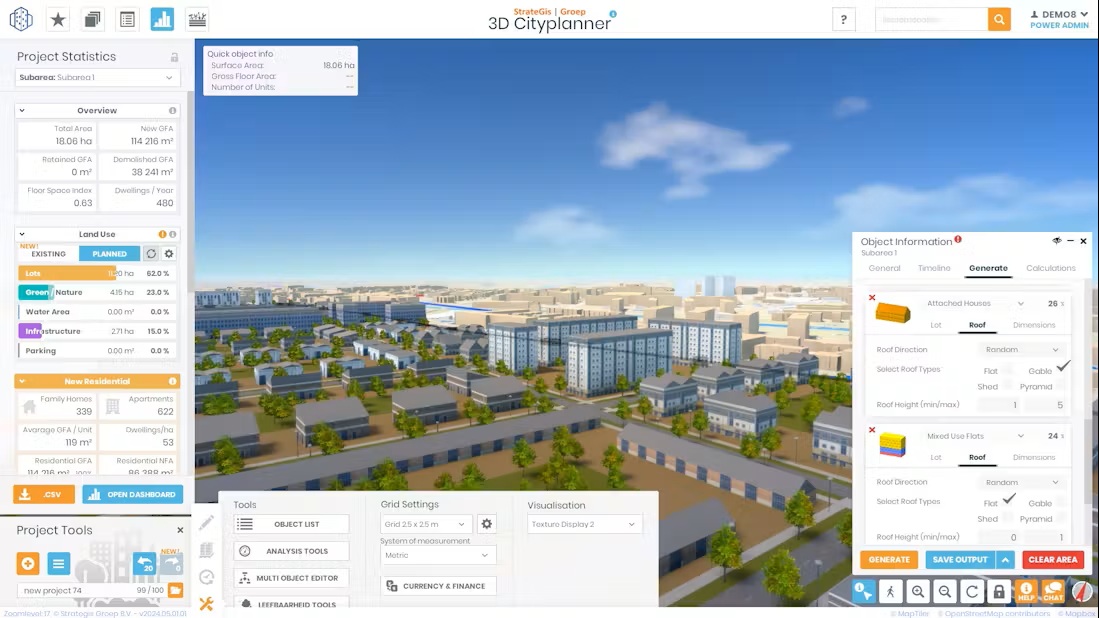Open the Subarea dropdown in Project Statistics
Image resolution: width=1099 pixels, height=618 pixels.
(x=98, y=77)
